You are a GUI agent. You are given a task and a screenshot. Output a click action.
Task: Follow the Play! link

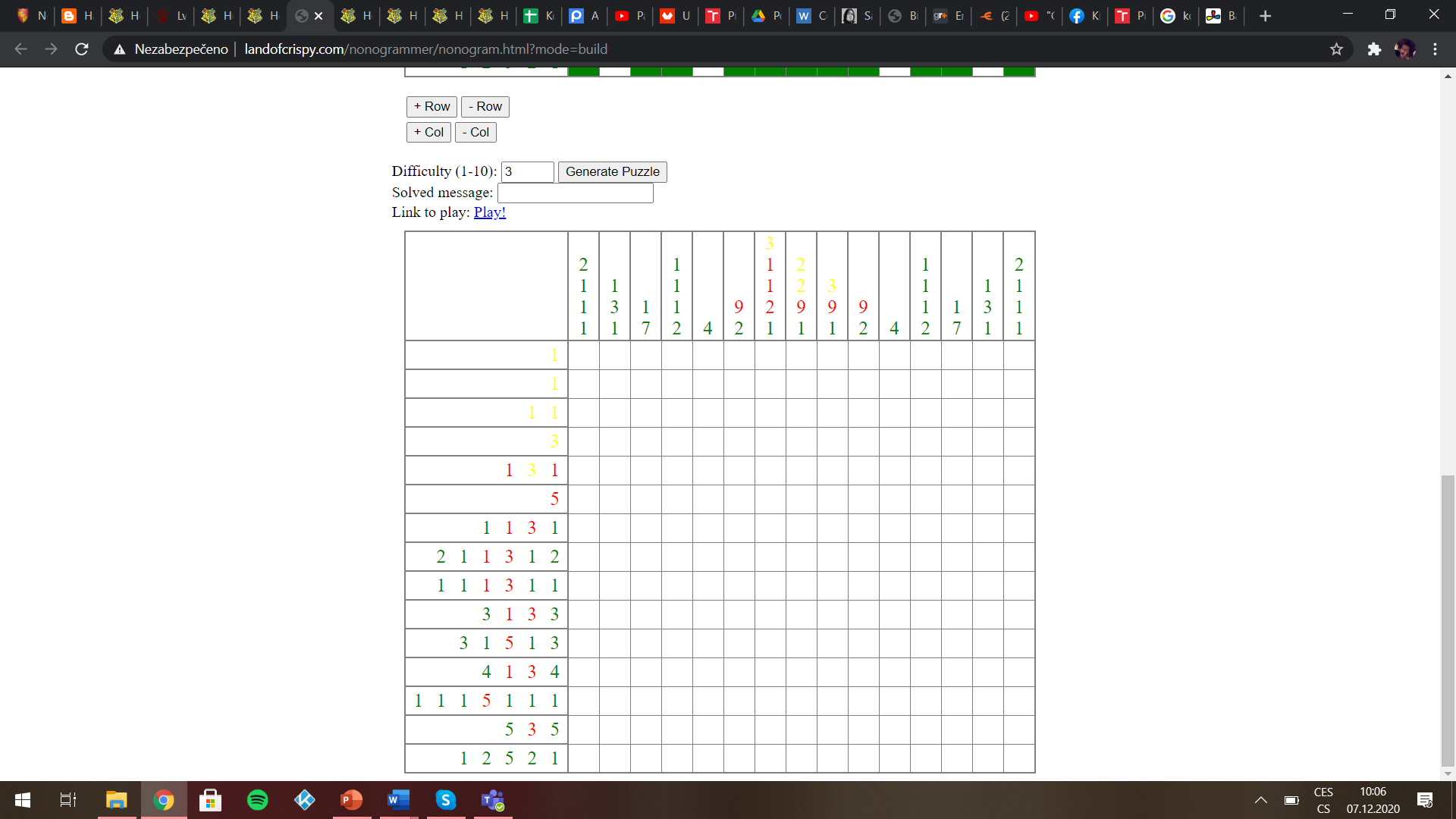(489, 212)
